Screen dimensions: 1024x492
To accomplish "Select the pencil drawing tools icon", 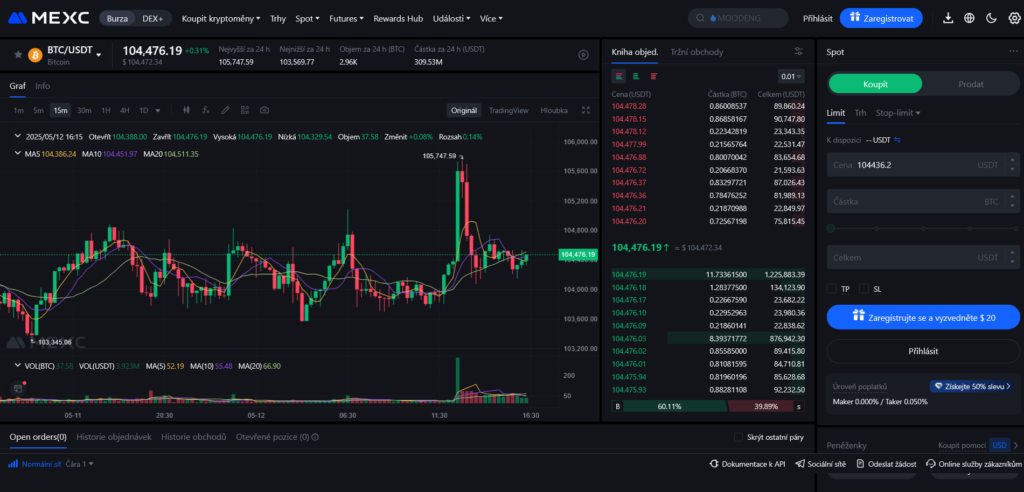I will point(225,110).
